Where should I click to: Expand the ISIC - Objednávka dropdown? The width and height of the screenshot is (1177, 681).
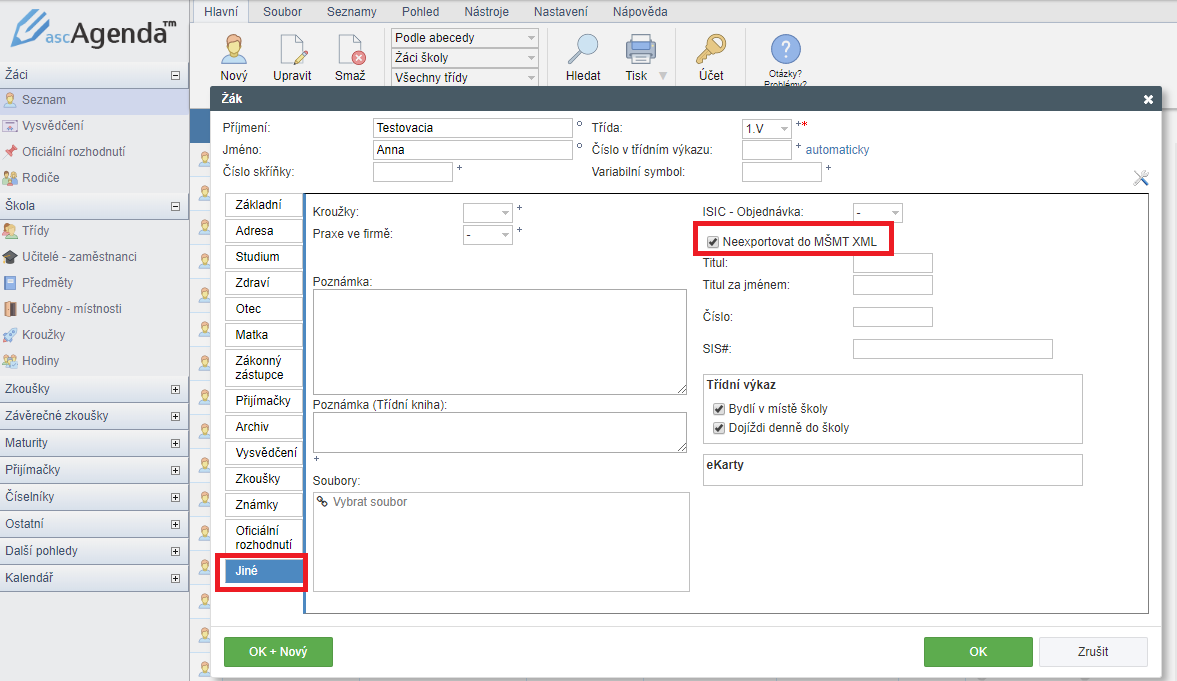[877, 213]
